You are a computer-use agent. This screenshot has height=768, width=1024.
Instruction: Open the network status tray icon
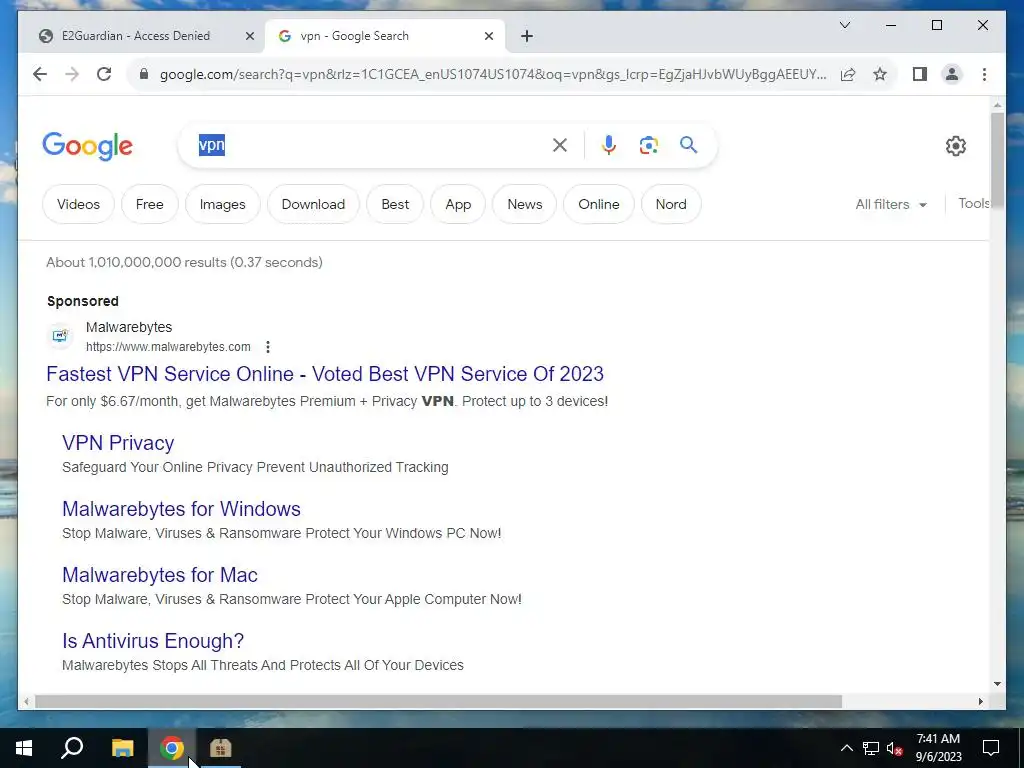click(871, 748)
